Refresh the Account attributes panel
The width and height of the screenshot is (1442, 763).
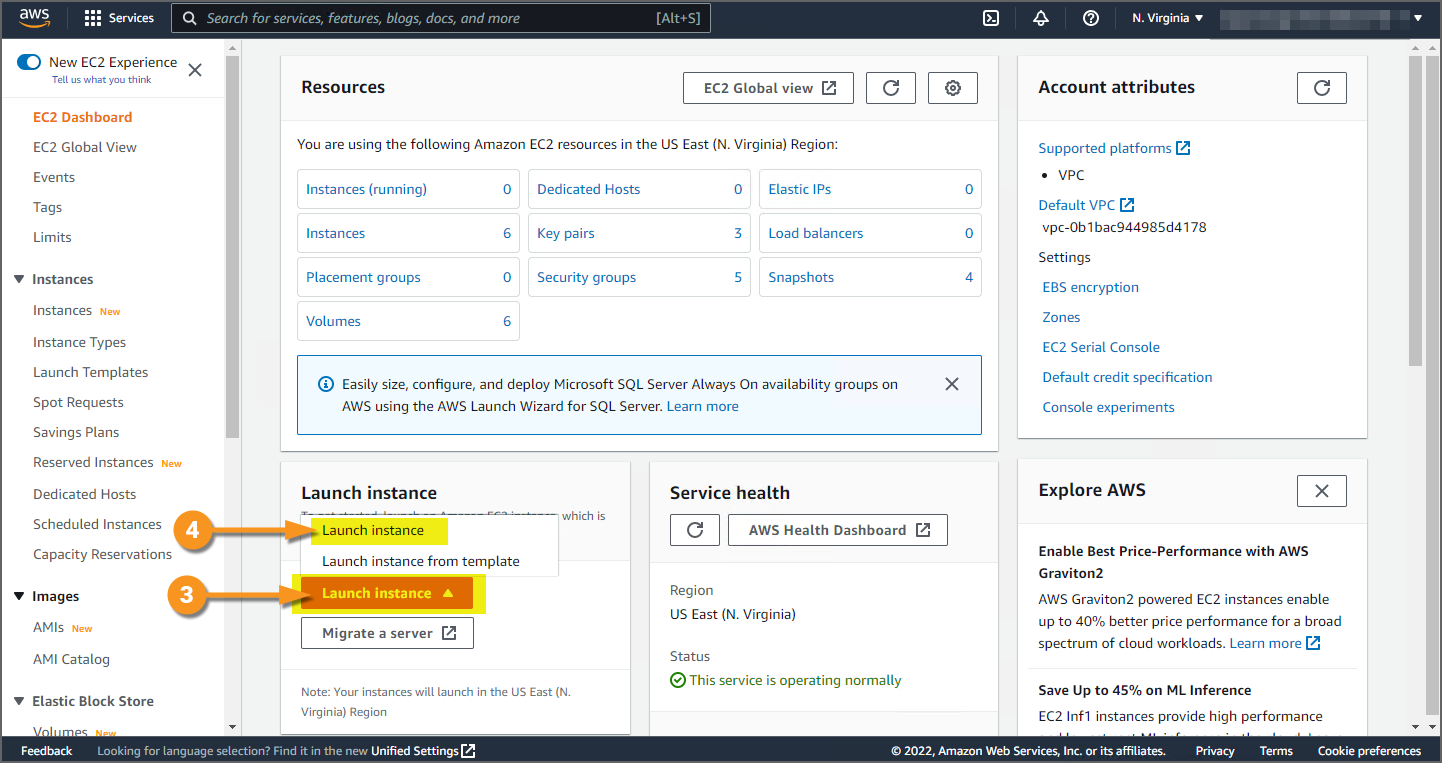pos(1321,88)
